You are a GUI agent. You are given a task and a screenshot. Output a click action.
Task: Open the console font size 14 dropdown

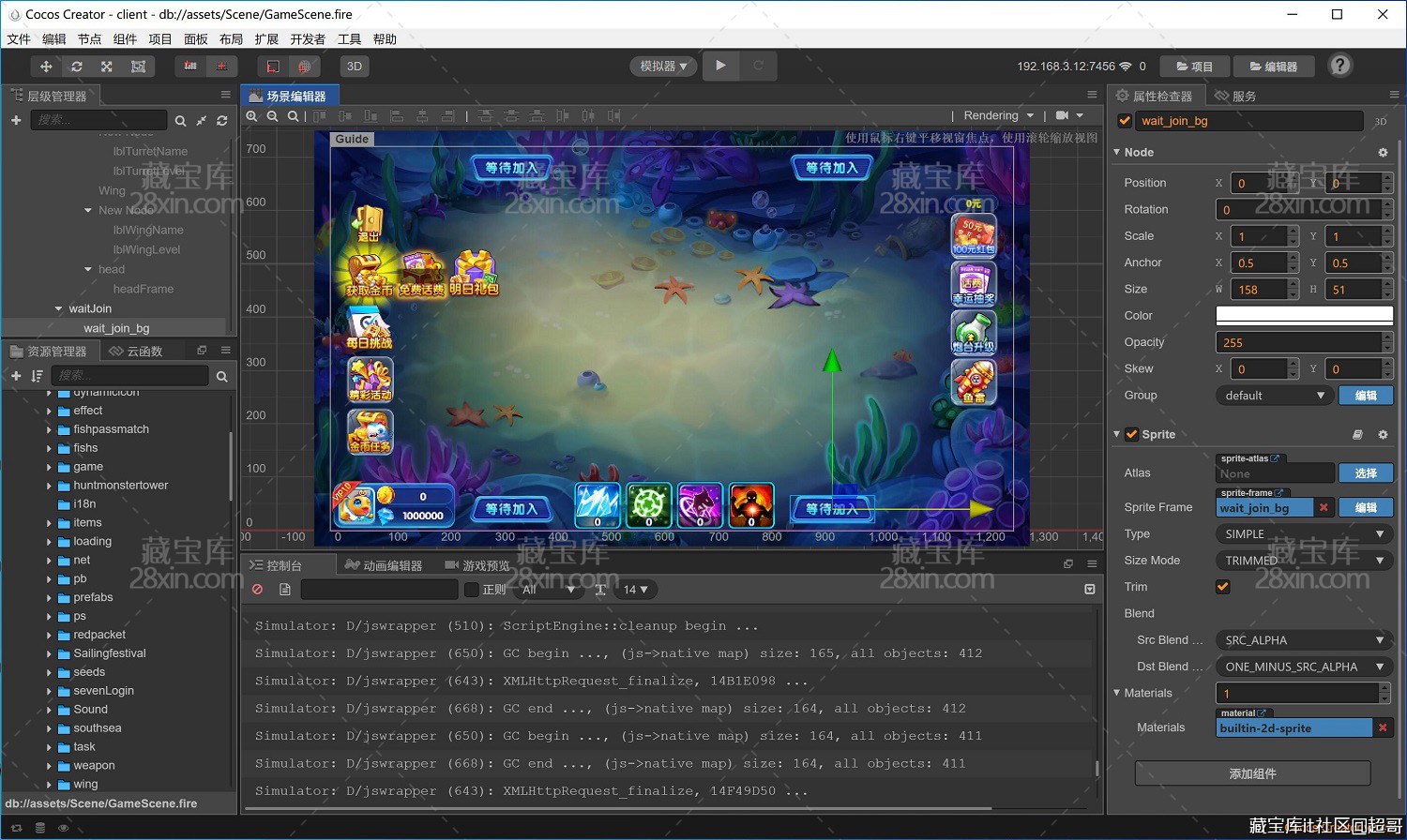point(636,590)
